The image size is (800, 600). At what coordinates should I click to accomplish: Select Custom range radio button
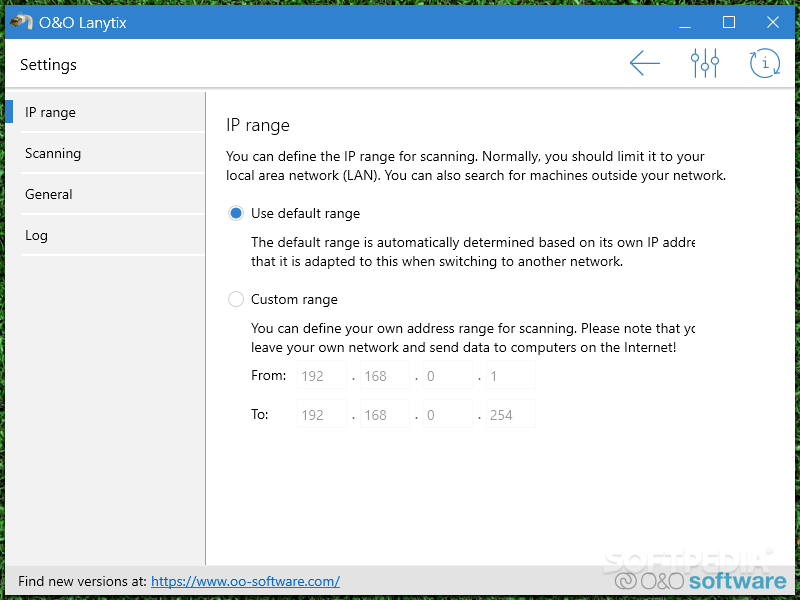coord(236,299)
